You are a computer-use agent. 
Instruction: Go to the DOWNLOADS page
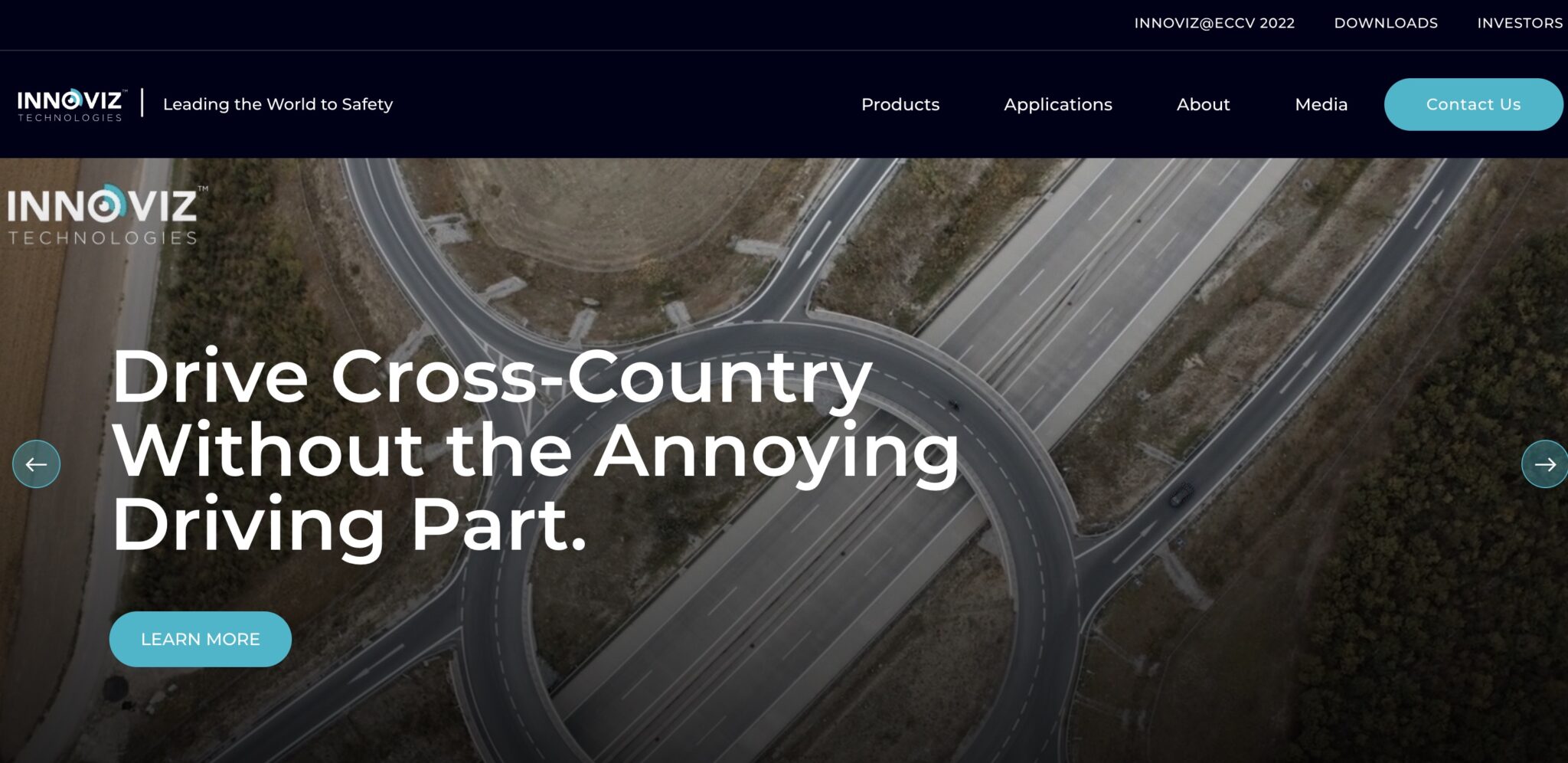click(1386, 23)
